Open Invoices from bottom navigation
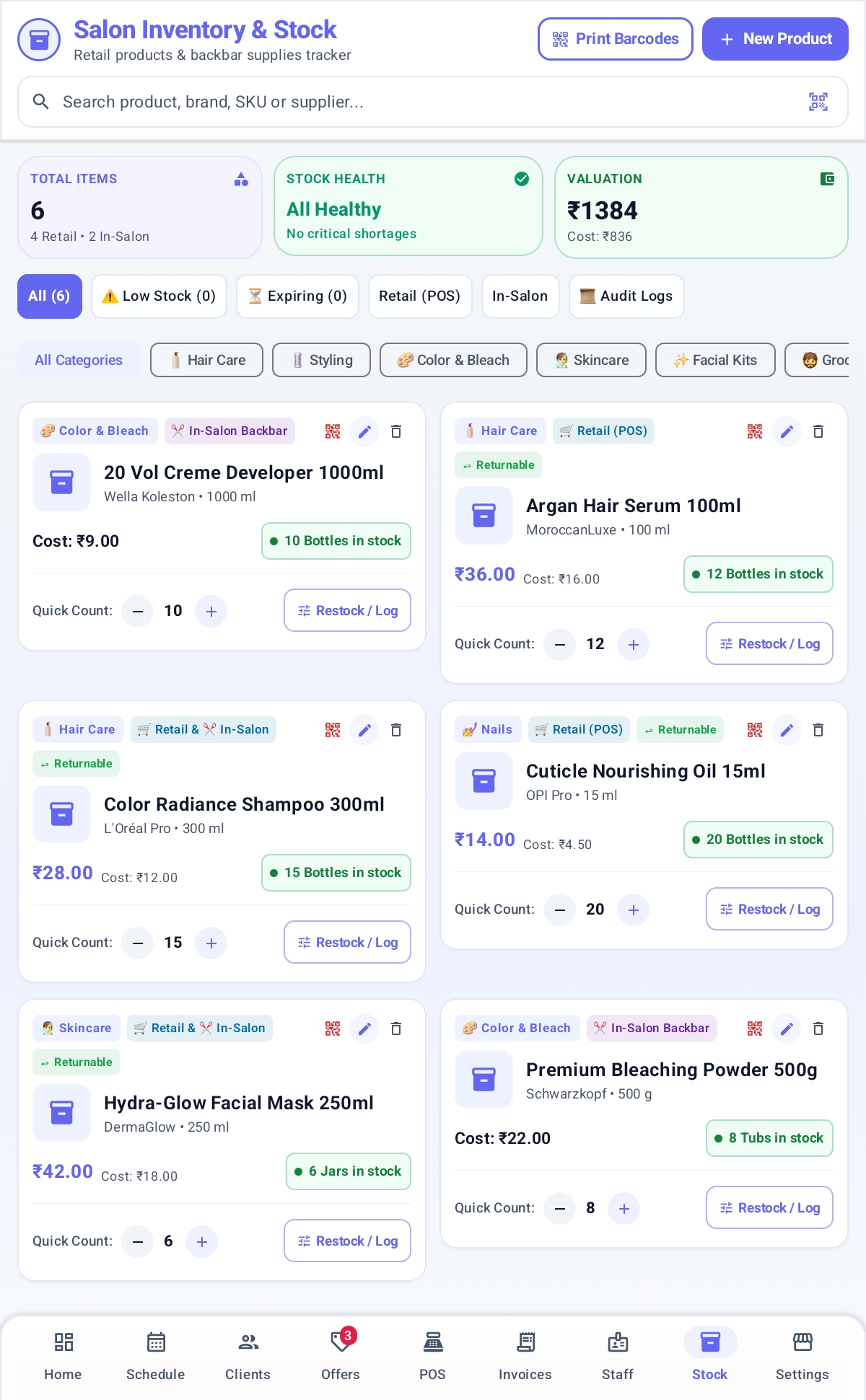The image size is (866, 1400). (x=525, y=1356)
